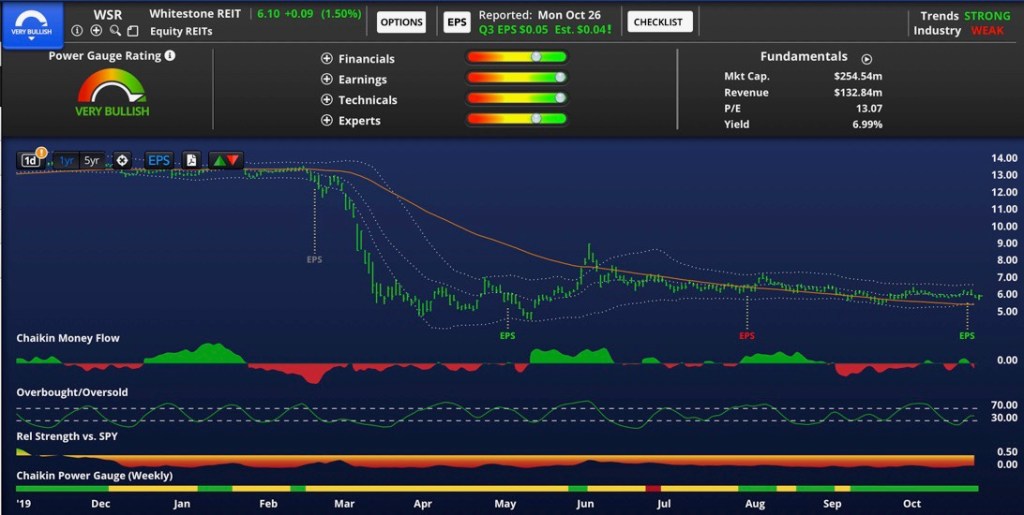Select the 5yr chart timeframe

pos(92,160)
